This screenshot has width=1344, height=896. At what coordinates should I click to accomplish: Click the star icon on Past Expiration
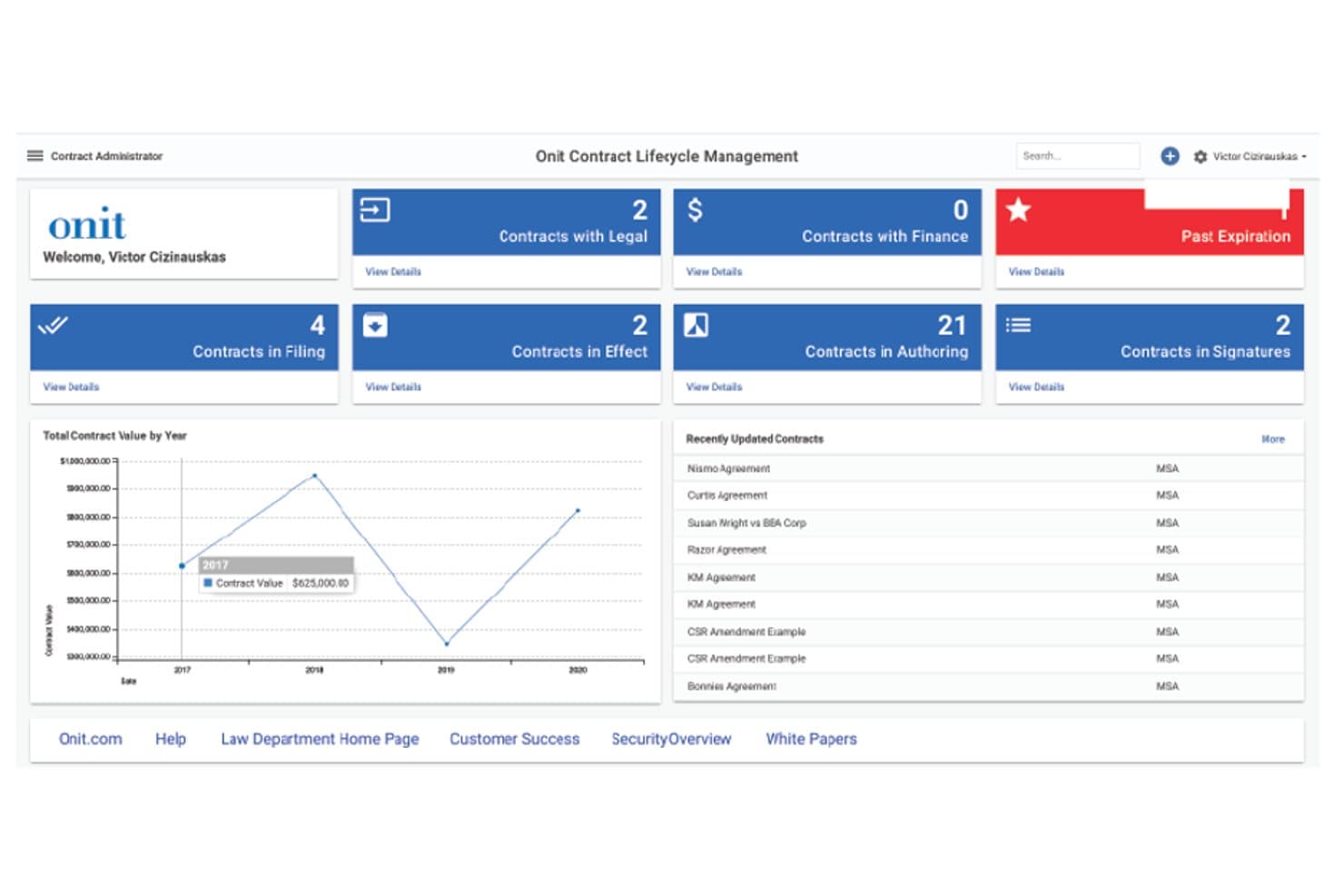(1018, 210)
